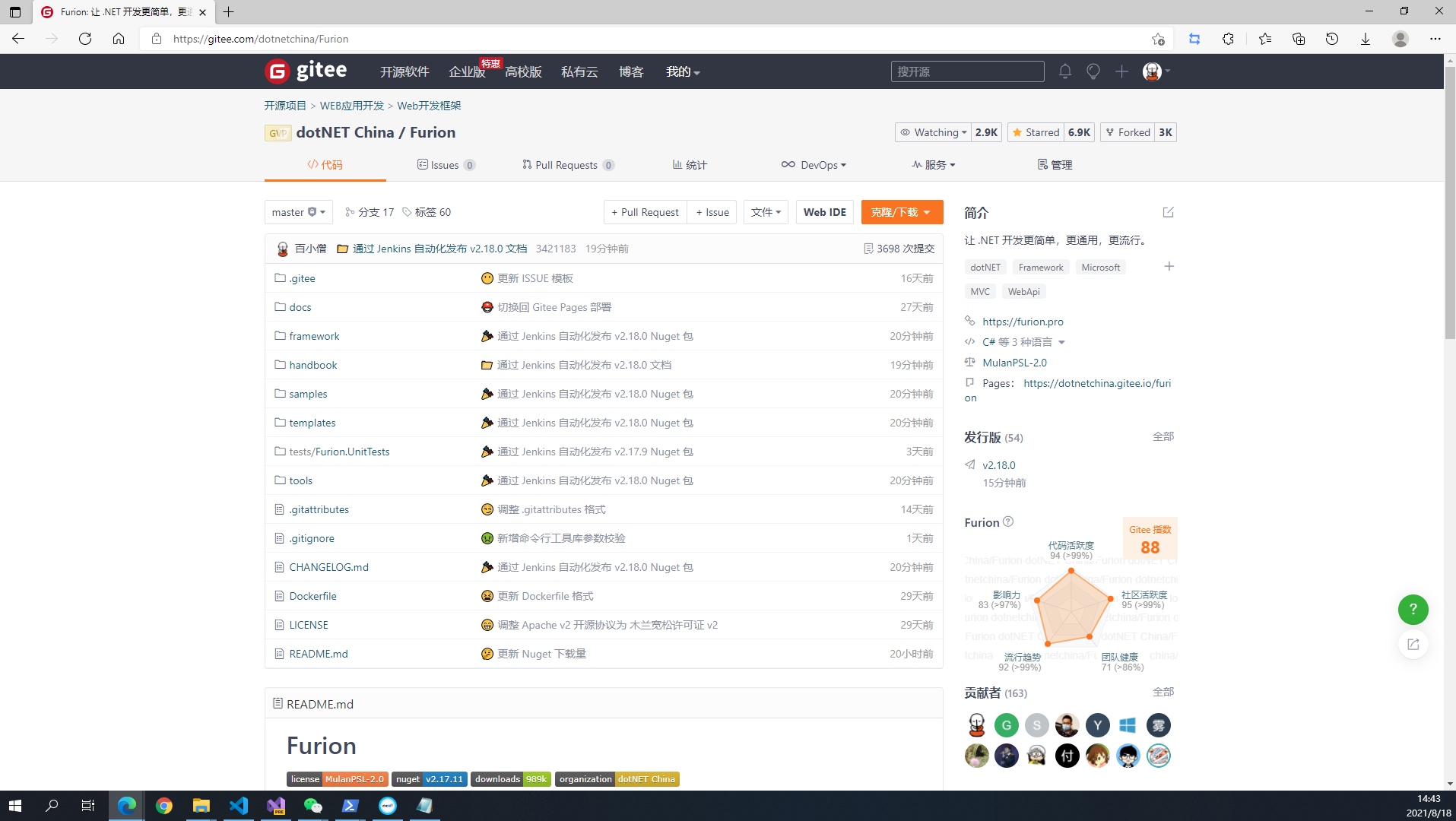Click the + Pull Request button
The height and width of the screenshot is (821, 1456).
[645, 212]
